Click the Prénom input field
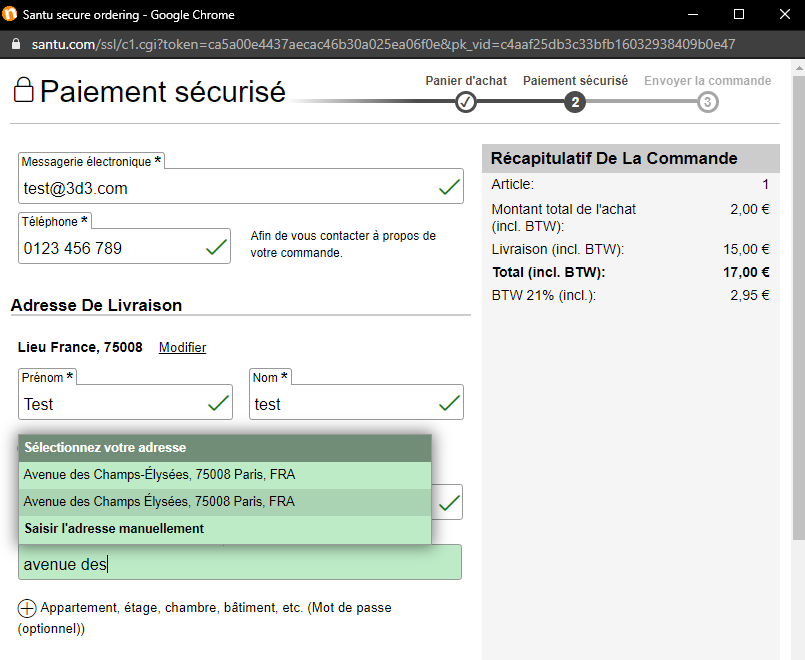805x660 pixels. (110, 404)
